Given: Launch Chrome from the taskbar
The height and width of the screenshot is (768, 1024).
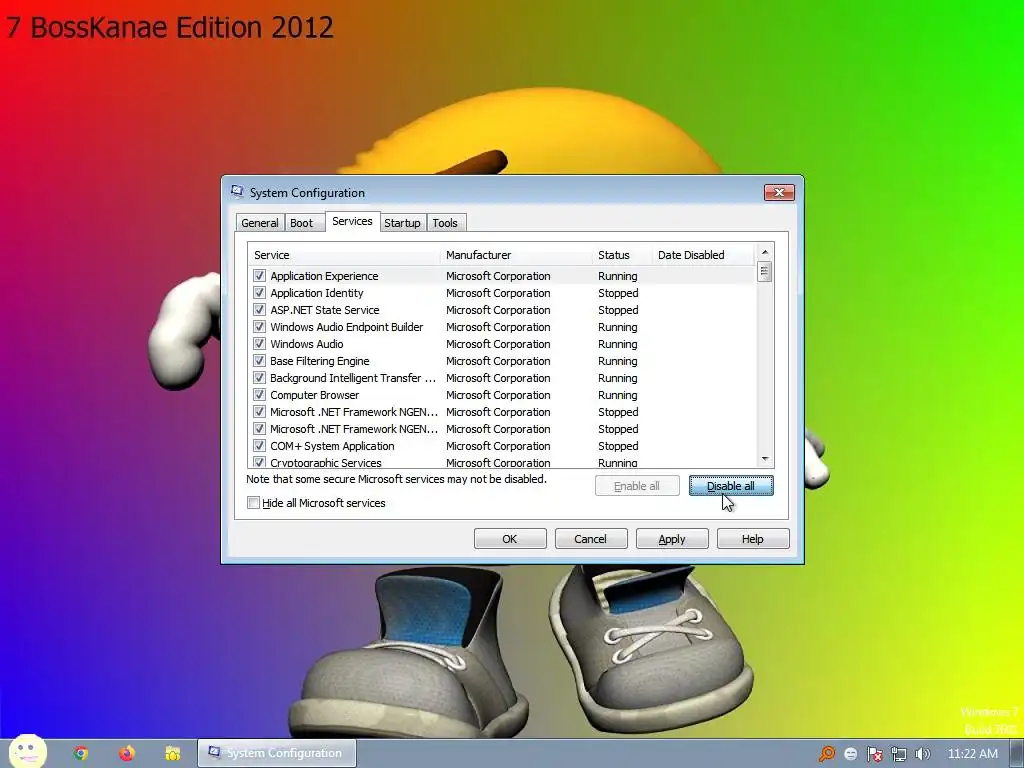Looking at the screenshot, I should (80, 753).
